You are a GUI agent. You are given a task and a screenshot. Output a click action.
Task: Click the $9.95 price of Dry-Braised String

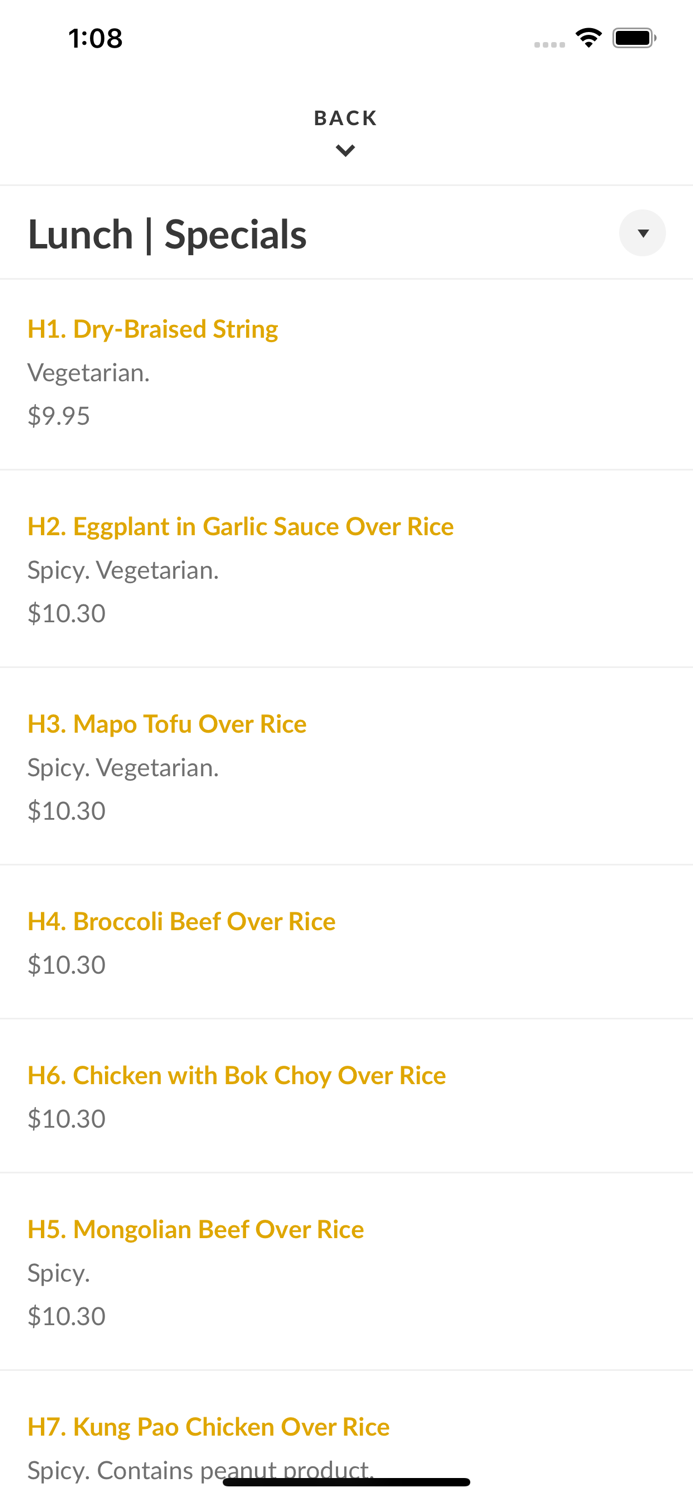(x=59, y=416)
